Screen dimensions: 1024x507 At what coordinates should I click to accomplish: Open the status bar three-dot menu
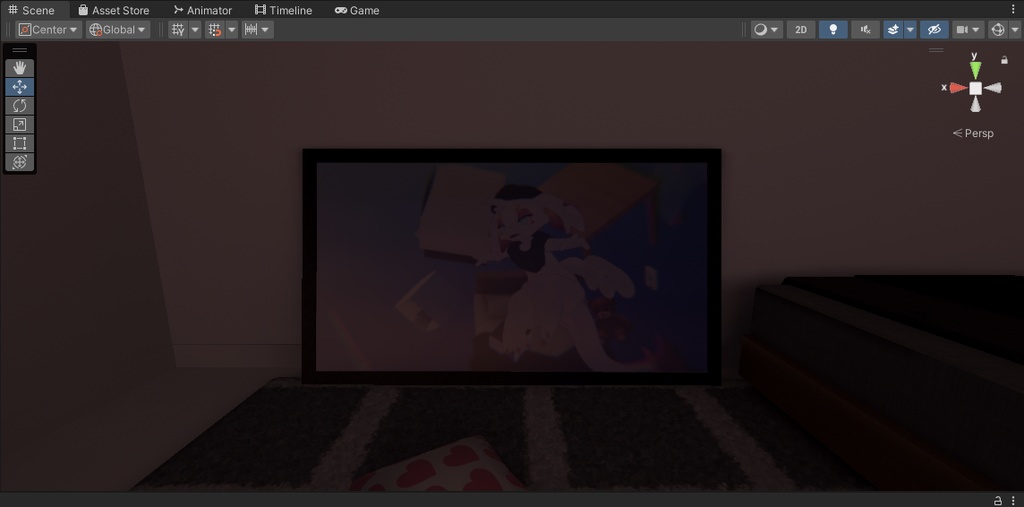(1013, 500)
